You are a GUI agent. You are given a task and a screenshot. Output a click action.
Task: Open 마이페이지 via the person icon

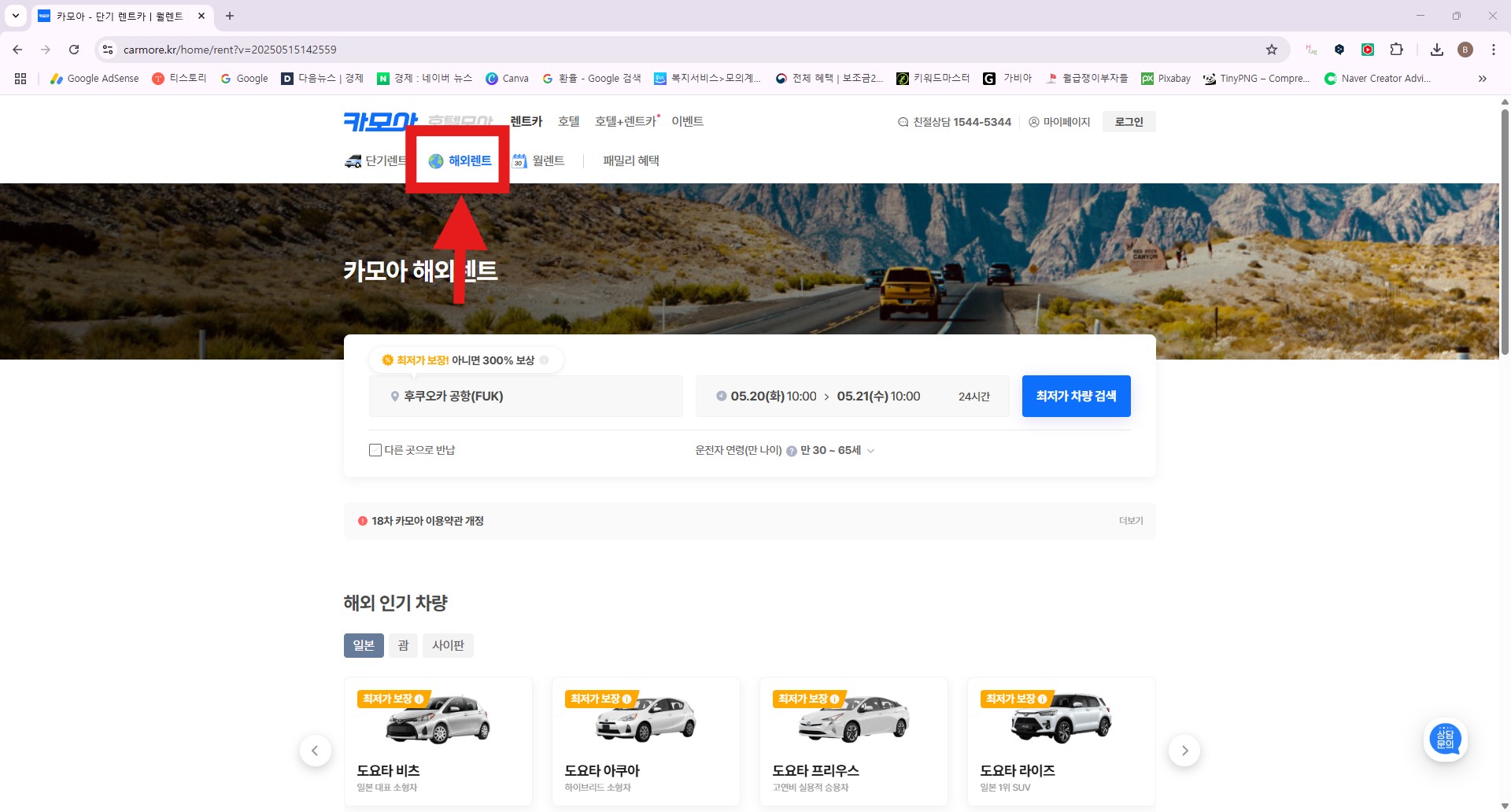pos(1033,122)
